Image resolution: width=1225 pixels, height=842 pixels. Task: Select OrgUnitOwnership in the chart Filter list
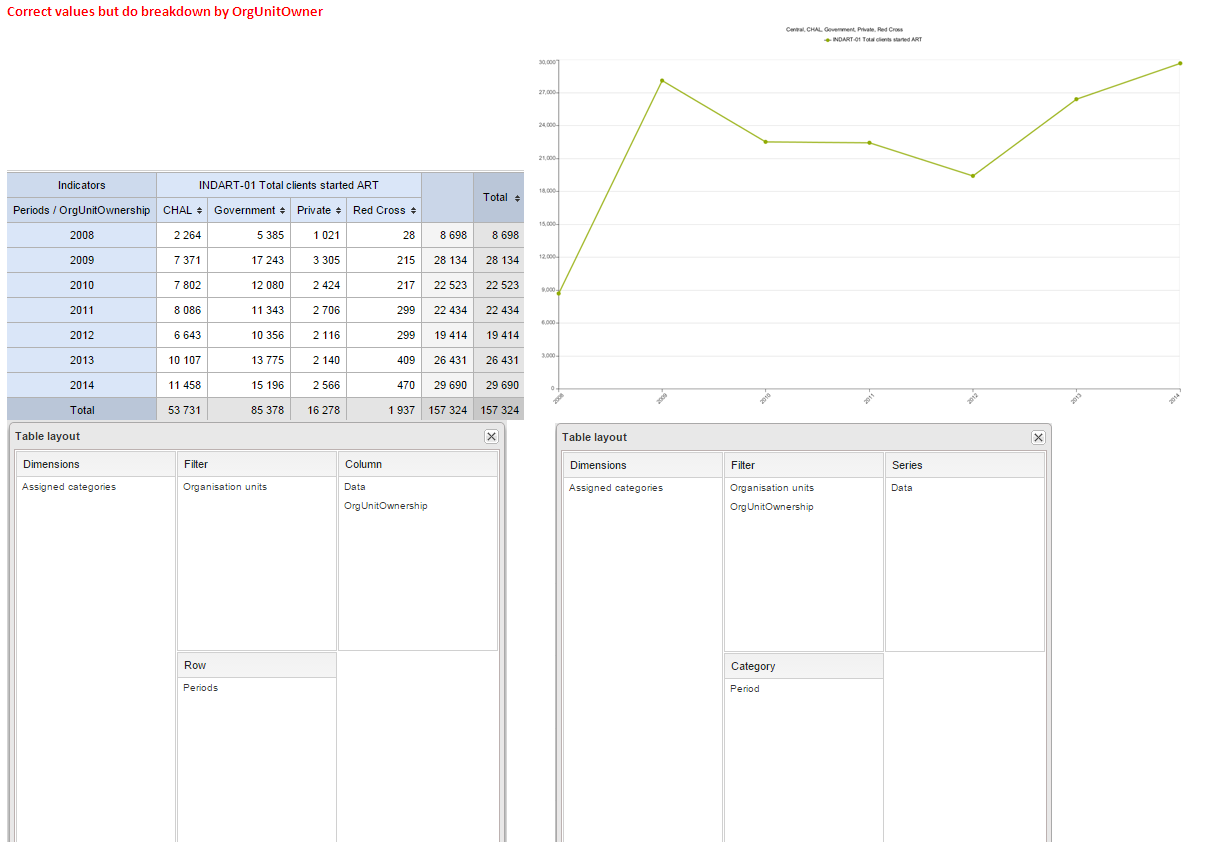[x=771, y=507]
